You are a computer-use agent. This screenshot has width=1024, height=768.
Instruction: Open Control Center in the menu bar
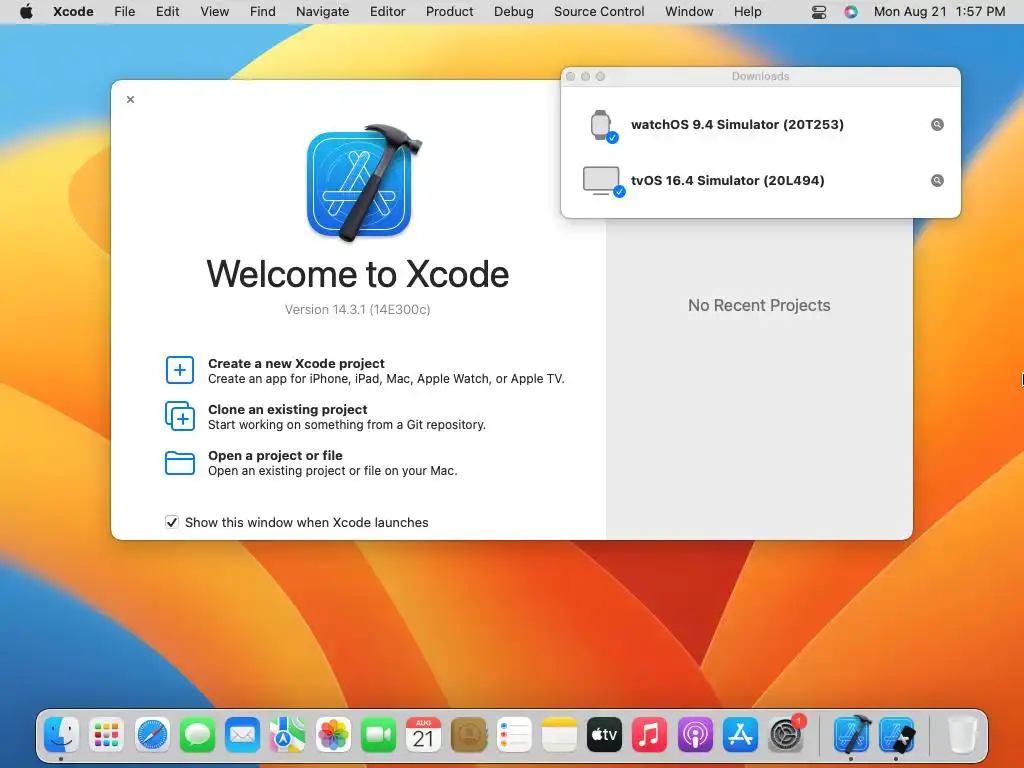coord(819,12)
